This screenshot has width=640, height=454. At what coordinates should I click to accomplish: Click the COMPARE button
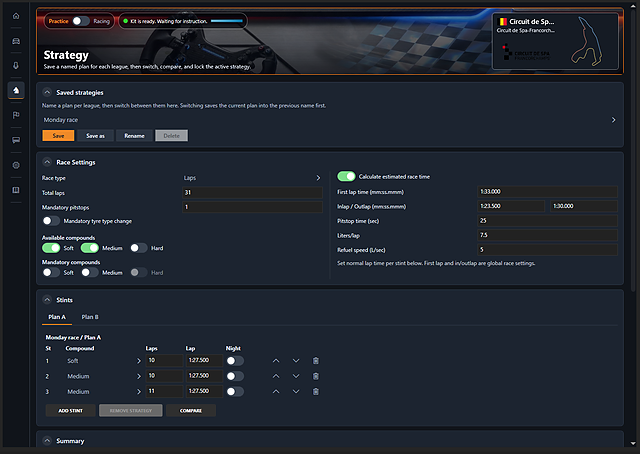click(x=191, y=410)
